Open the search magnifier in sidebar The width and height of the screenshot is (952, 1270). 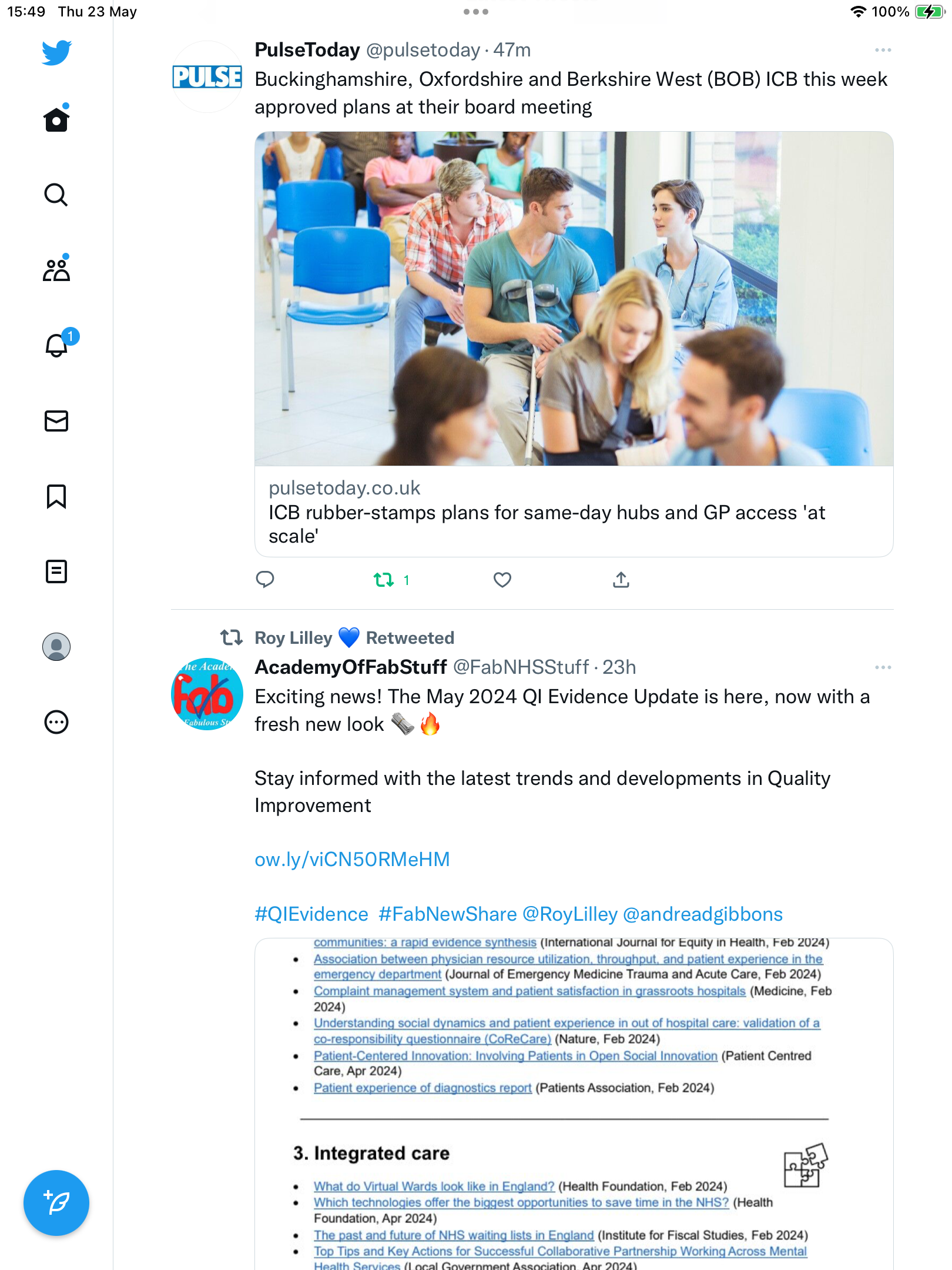(x=56, y=195)
